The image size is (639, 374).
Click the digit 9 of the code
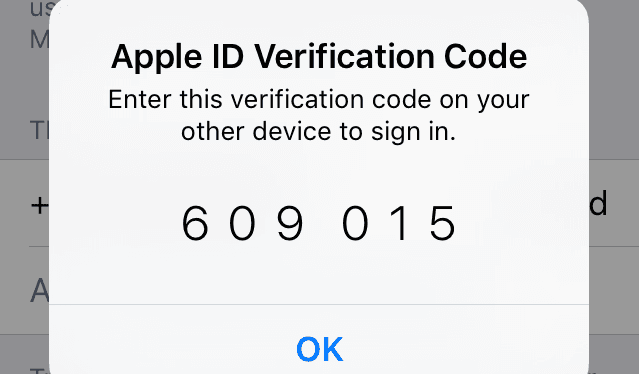coord(290,223)
